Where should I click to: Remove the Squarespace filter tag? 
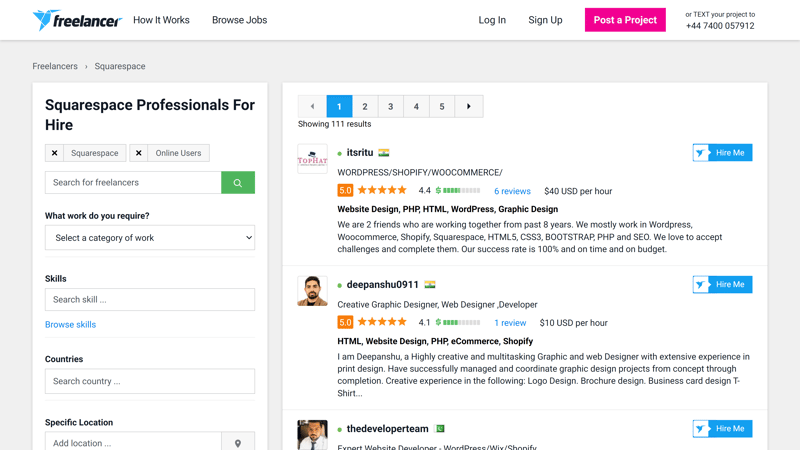click(54, 153)
